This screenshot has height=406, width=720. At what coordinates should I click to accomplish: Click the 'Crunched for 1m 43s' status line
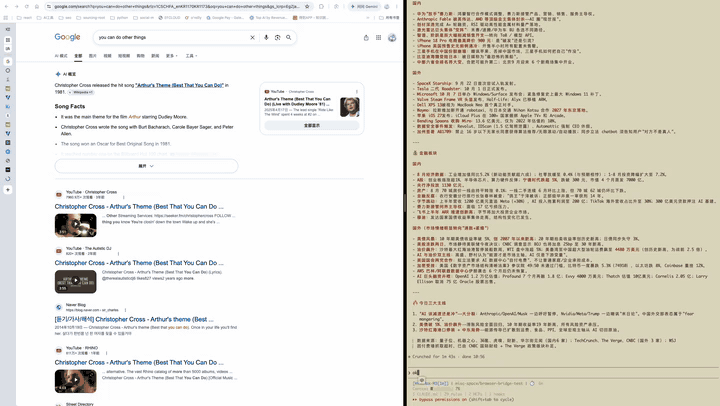(x=448, y=356)
